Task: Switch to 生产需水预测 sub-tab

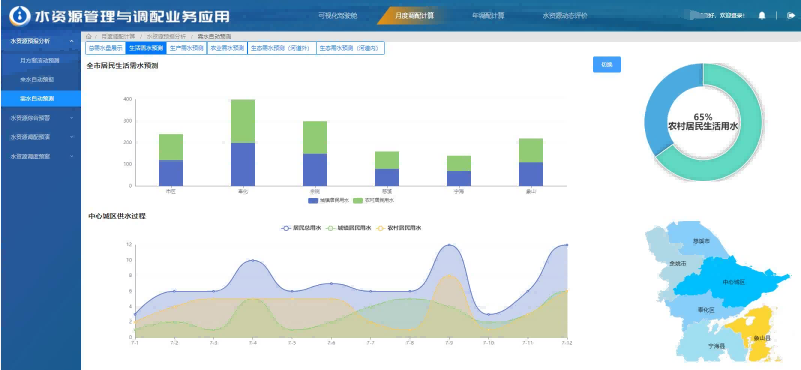Action: pyautogui.click(x=186, y=48)
